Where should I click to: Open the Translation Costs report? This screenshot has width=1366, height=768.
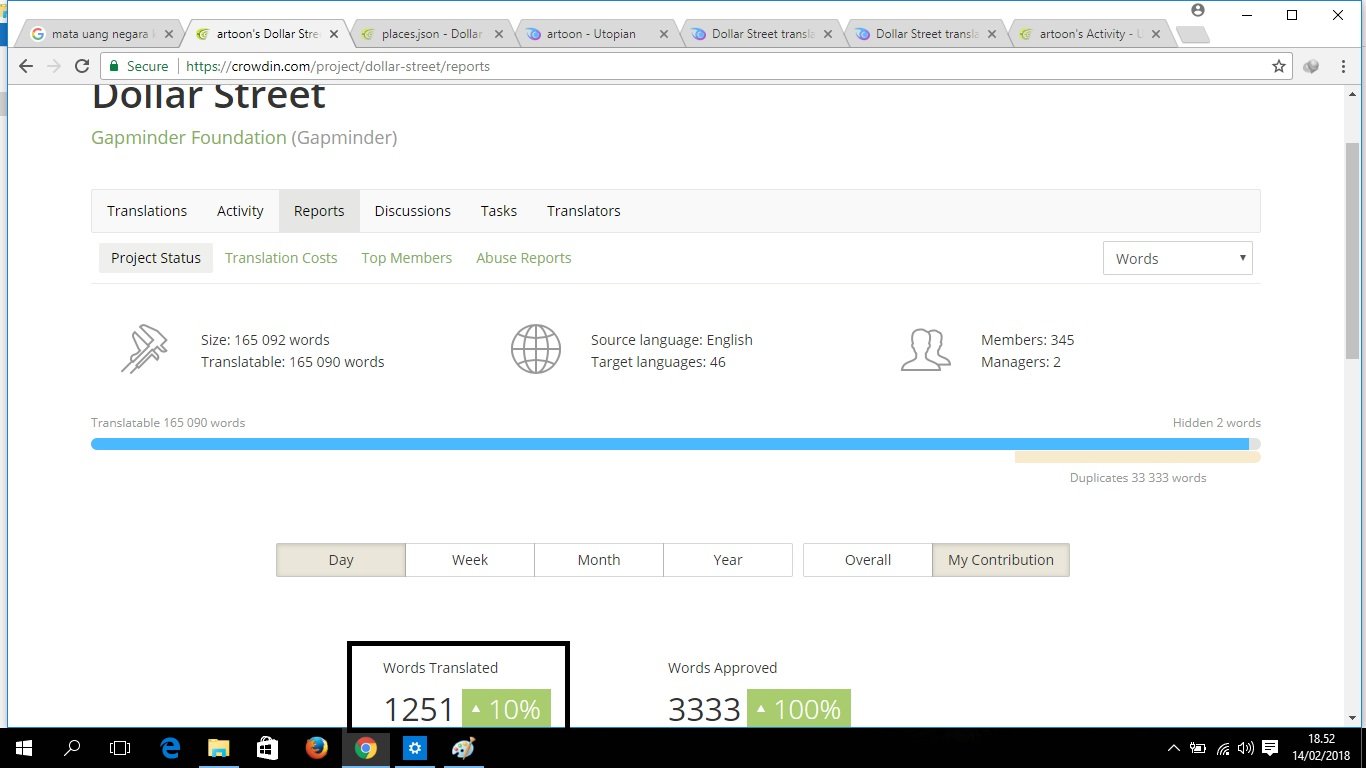[281, 258]
